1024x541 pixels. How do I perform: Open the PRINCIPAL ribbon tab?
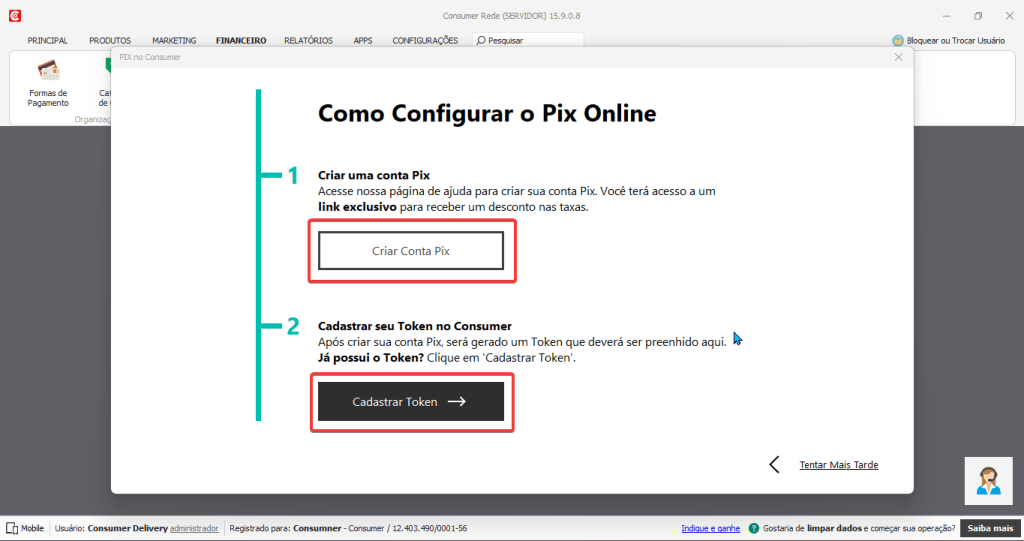[48, 41]
